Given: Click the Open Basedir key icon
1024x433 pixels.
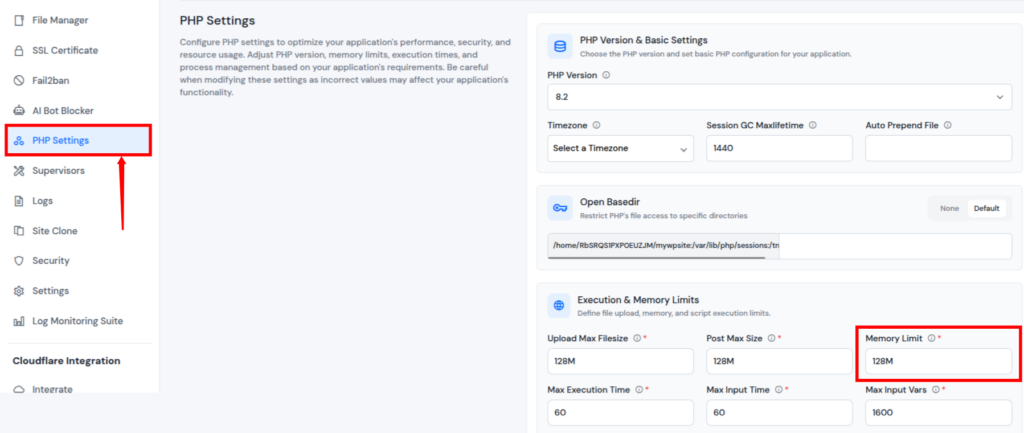Looking at the screenshot, I should [x=559, y=208].
